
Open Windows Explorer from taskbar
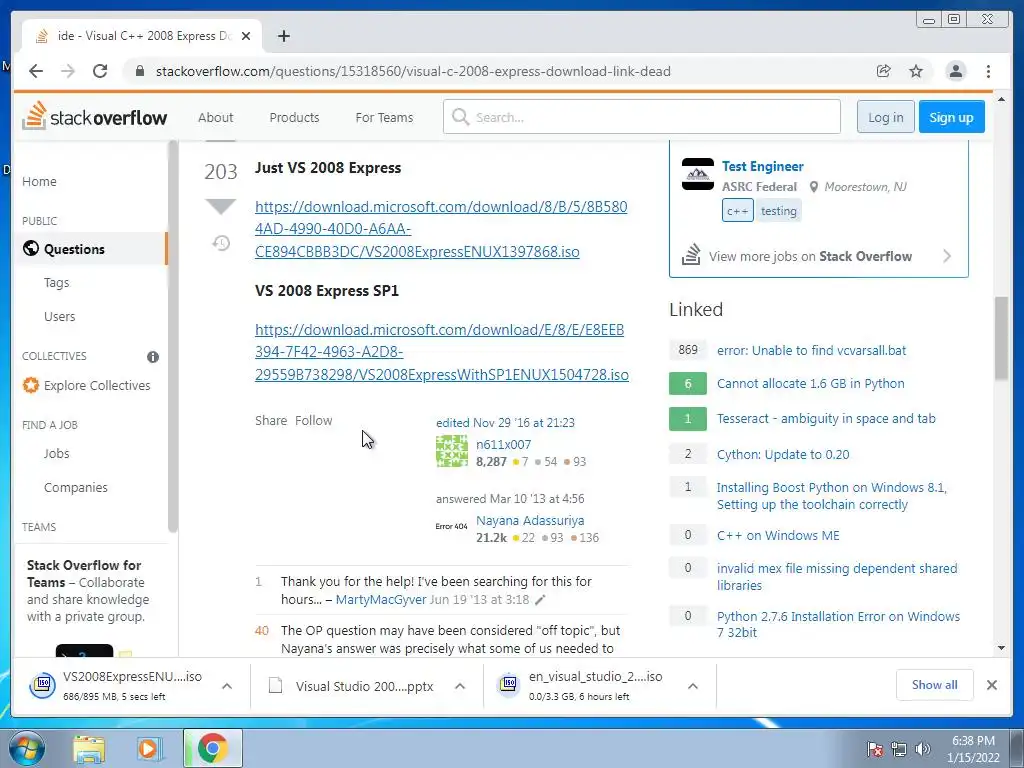click(89, 748)
